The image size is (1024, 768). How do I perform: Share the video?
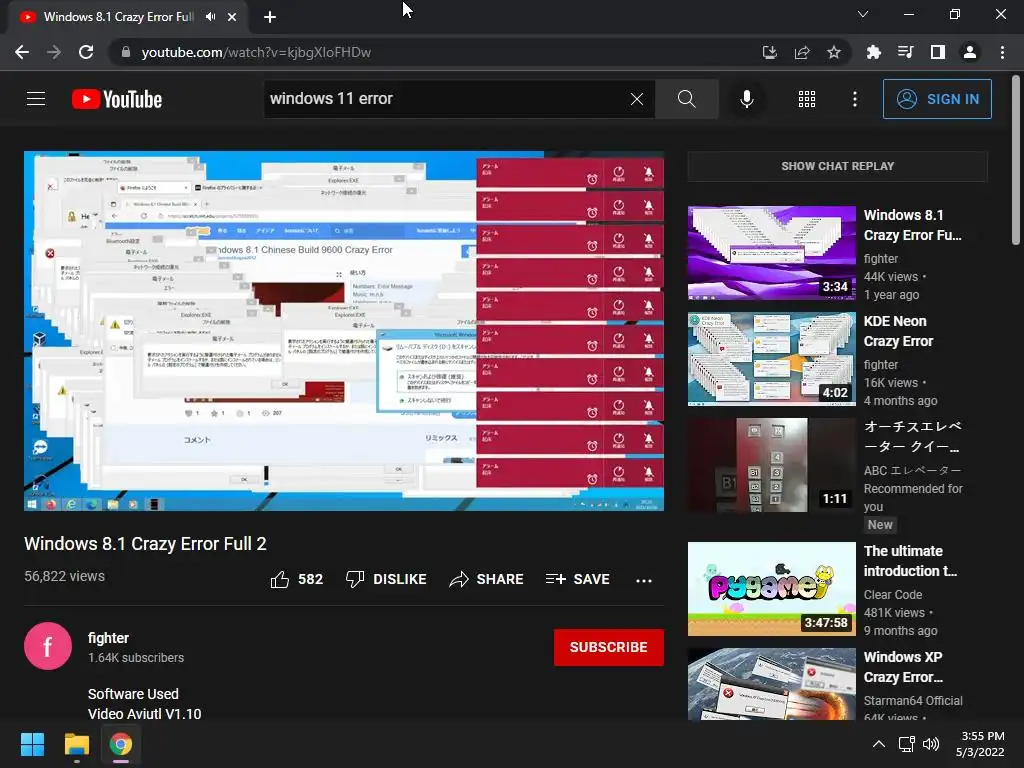pyautogui.click(x=486, y=579)
